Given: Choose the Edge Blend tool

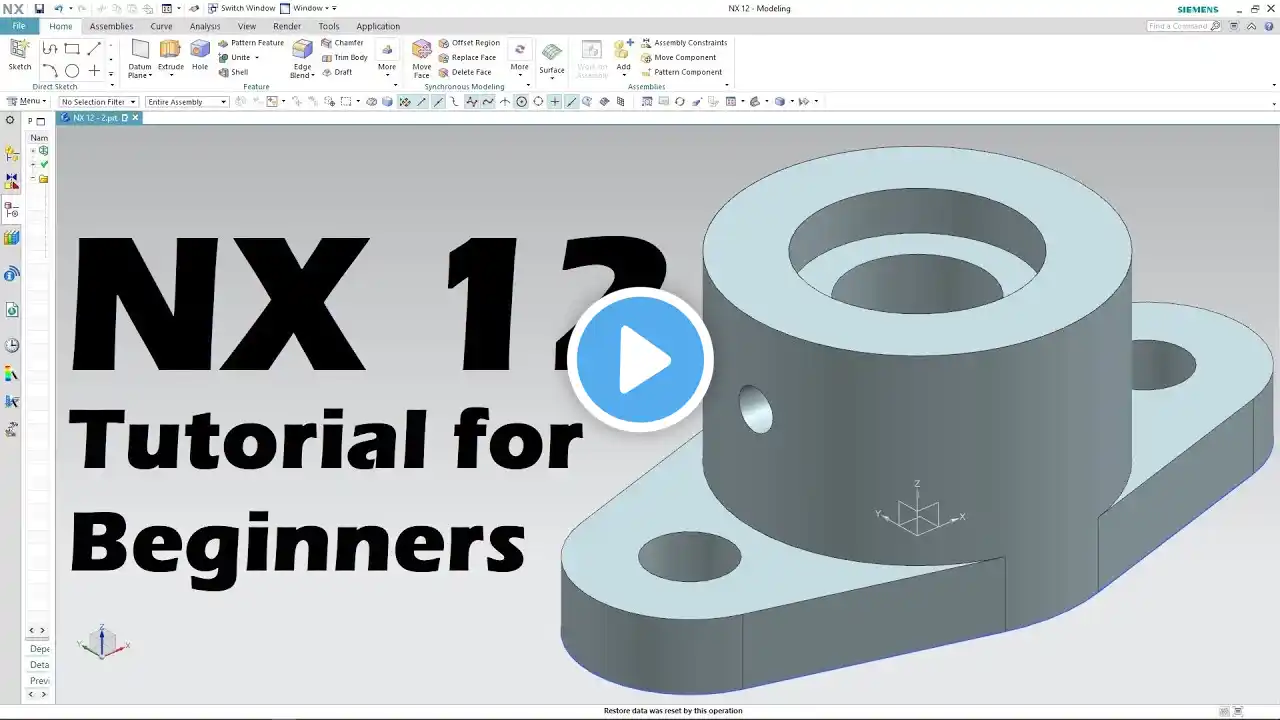Looking at the screenshot, I should tap(302, 59).
